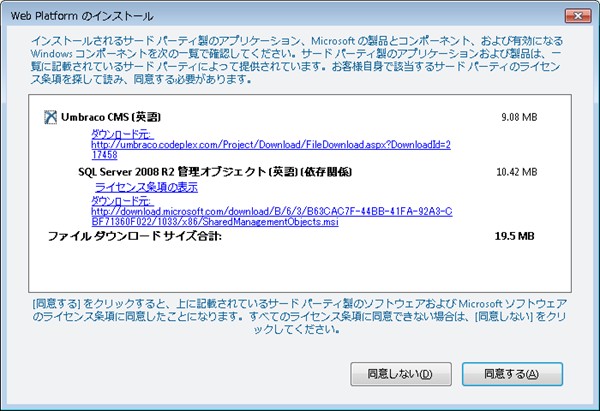The width and height of the screenshot is (600, 411).
Task: Click the 9.08 MB size value
Action: point(519,117)
